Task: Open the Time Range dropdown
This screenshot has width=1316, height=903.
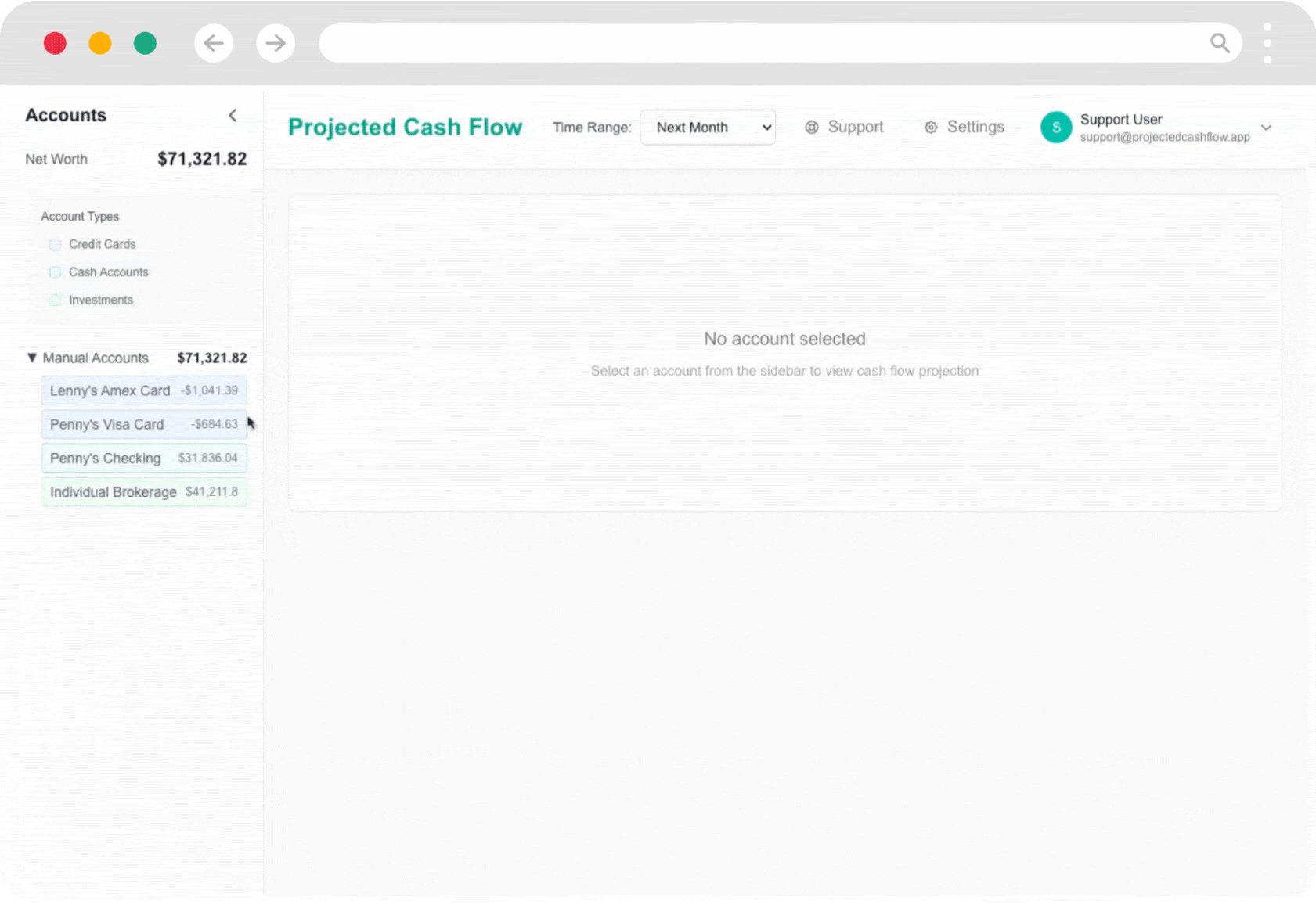Action: (x=708, y=128)
